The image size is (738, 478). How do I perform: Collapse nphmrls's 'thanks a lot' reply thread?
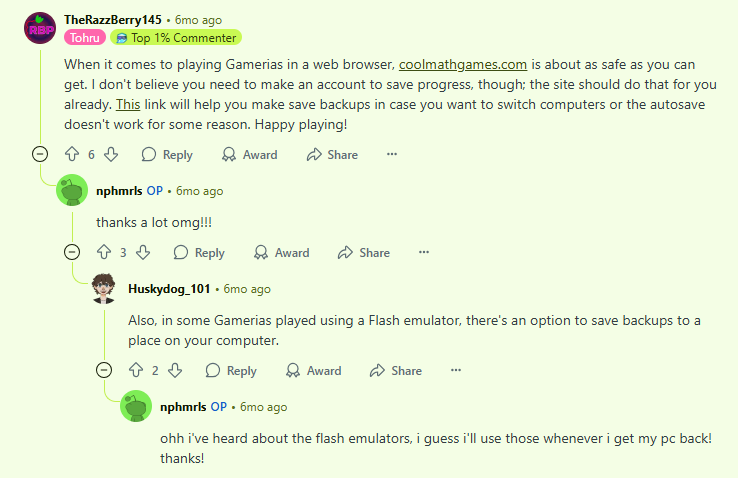point(71,253)
